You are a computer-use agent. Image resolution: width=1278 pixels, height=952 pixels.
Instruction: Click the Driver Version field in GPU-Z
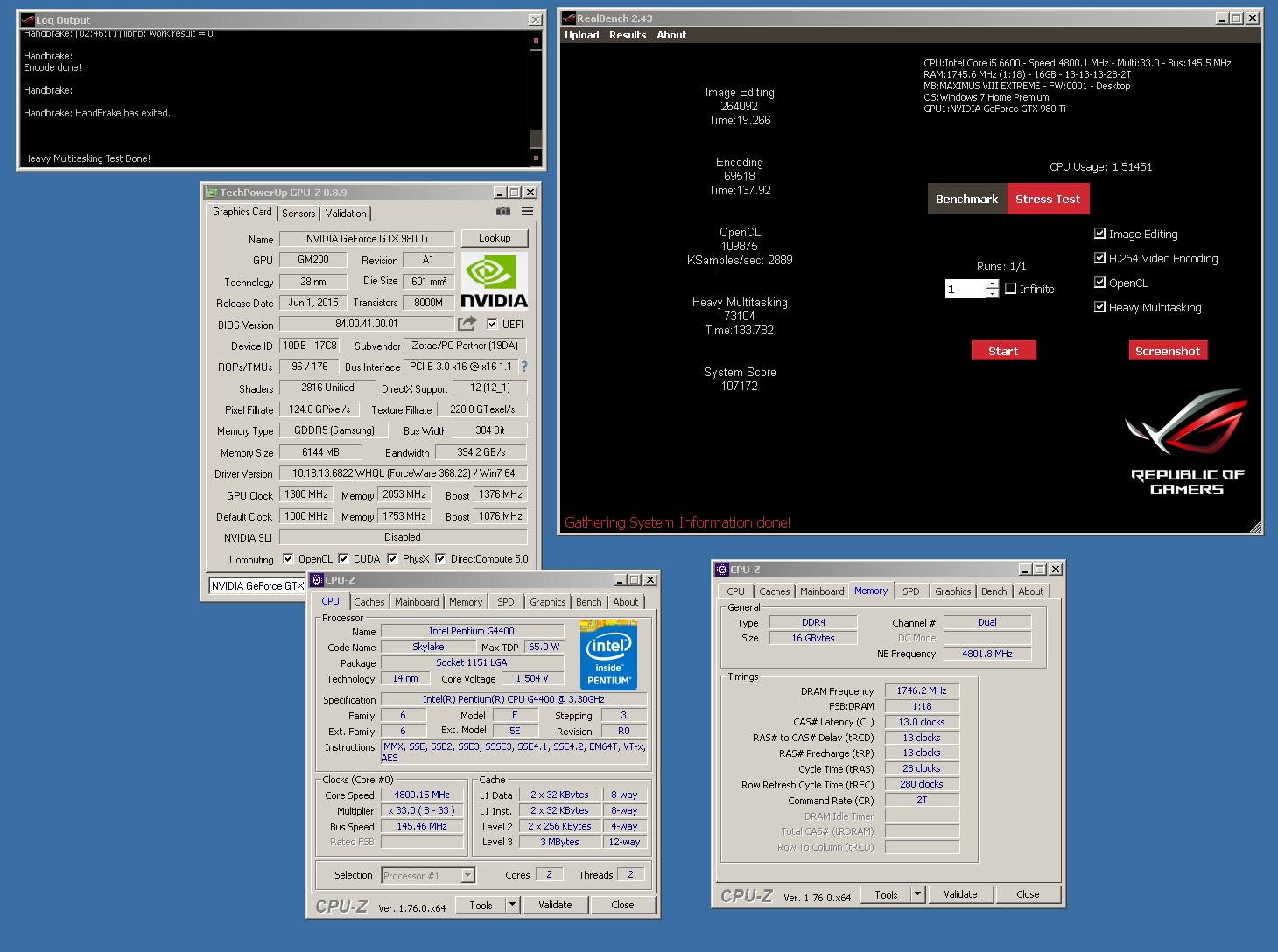(403, 473)
